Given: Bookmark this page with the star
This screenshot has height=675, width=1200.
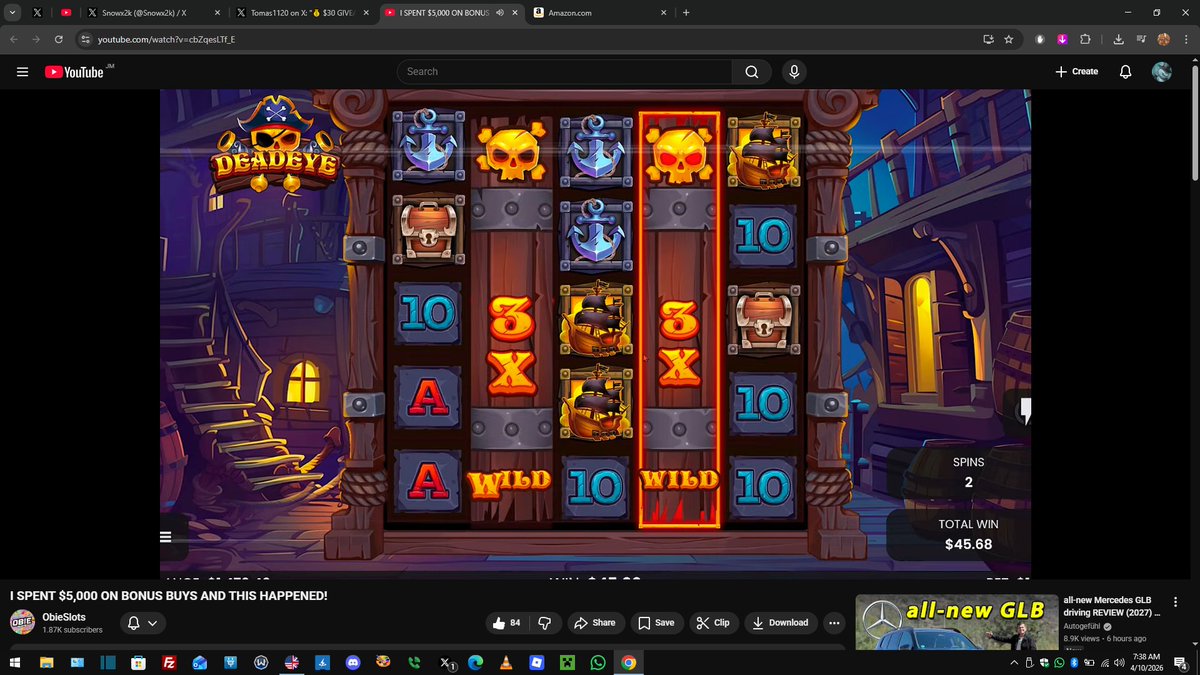Looking at the screenshot, I should 1009,39.
